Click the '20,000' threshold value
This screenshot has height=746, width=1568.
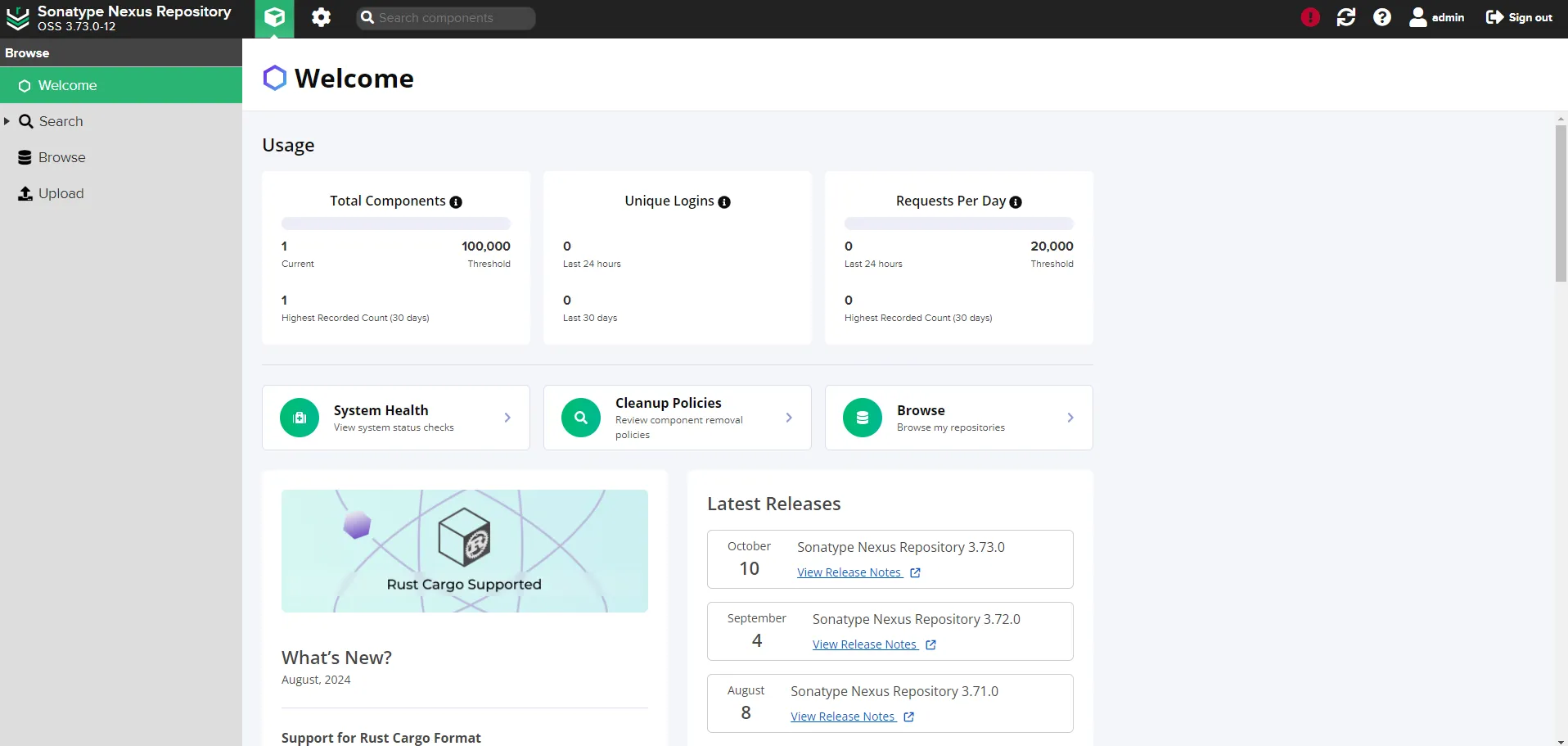tap(1052, 246)
